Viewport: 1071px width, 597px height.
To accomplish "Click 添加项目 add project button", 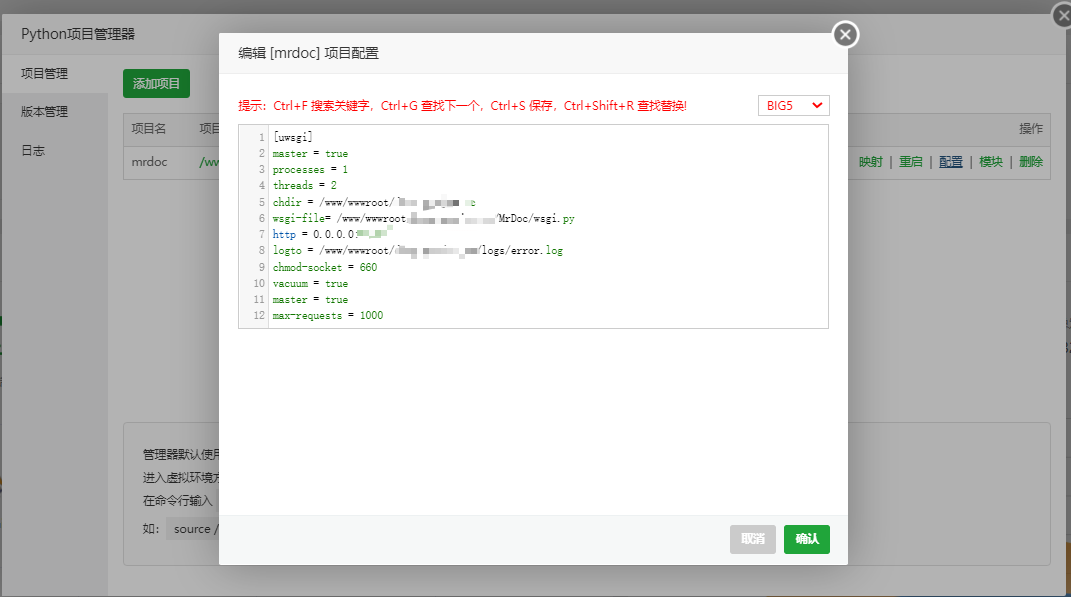I will coord(156,83).
